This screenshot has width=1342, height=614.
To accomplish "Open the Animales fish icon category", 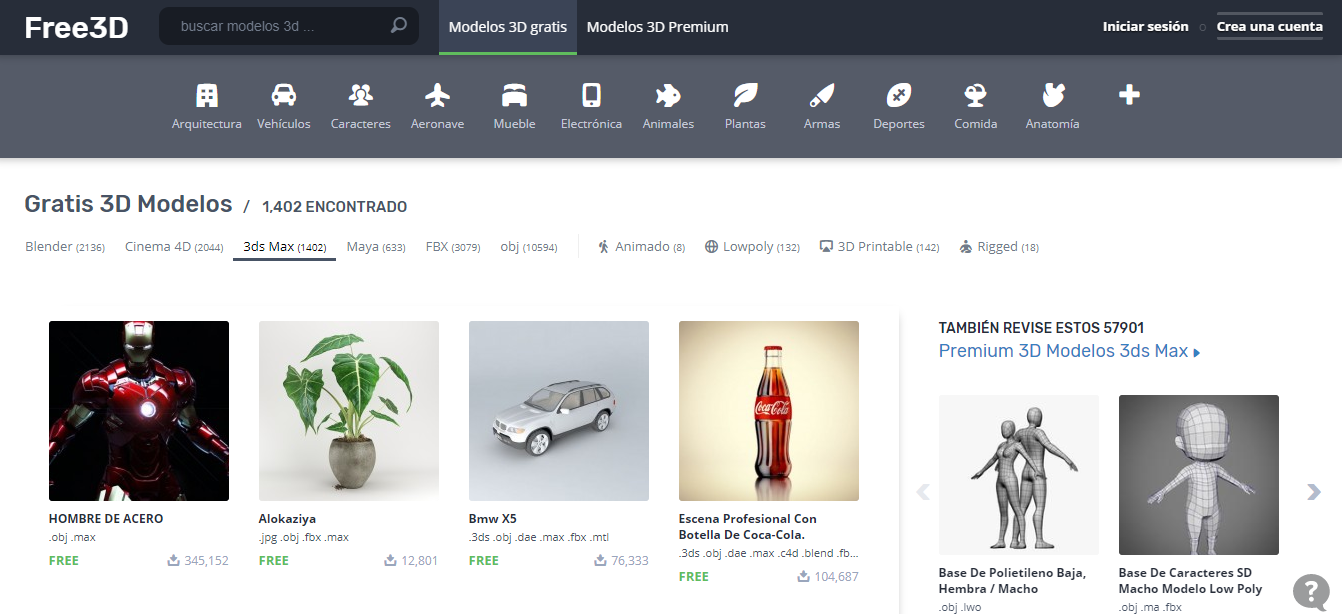I will (668, 107).
